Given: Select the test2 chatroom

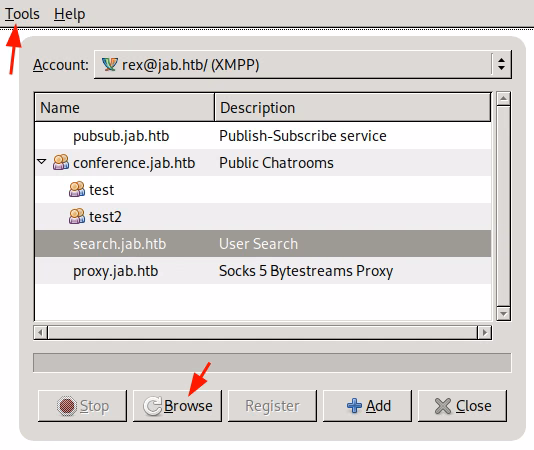Looking at the screenshot, I should tap(263, 217).
